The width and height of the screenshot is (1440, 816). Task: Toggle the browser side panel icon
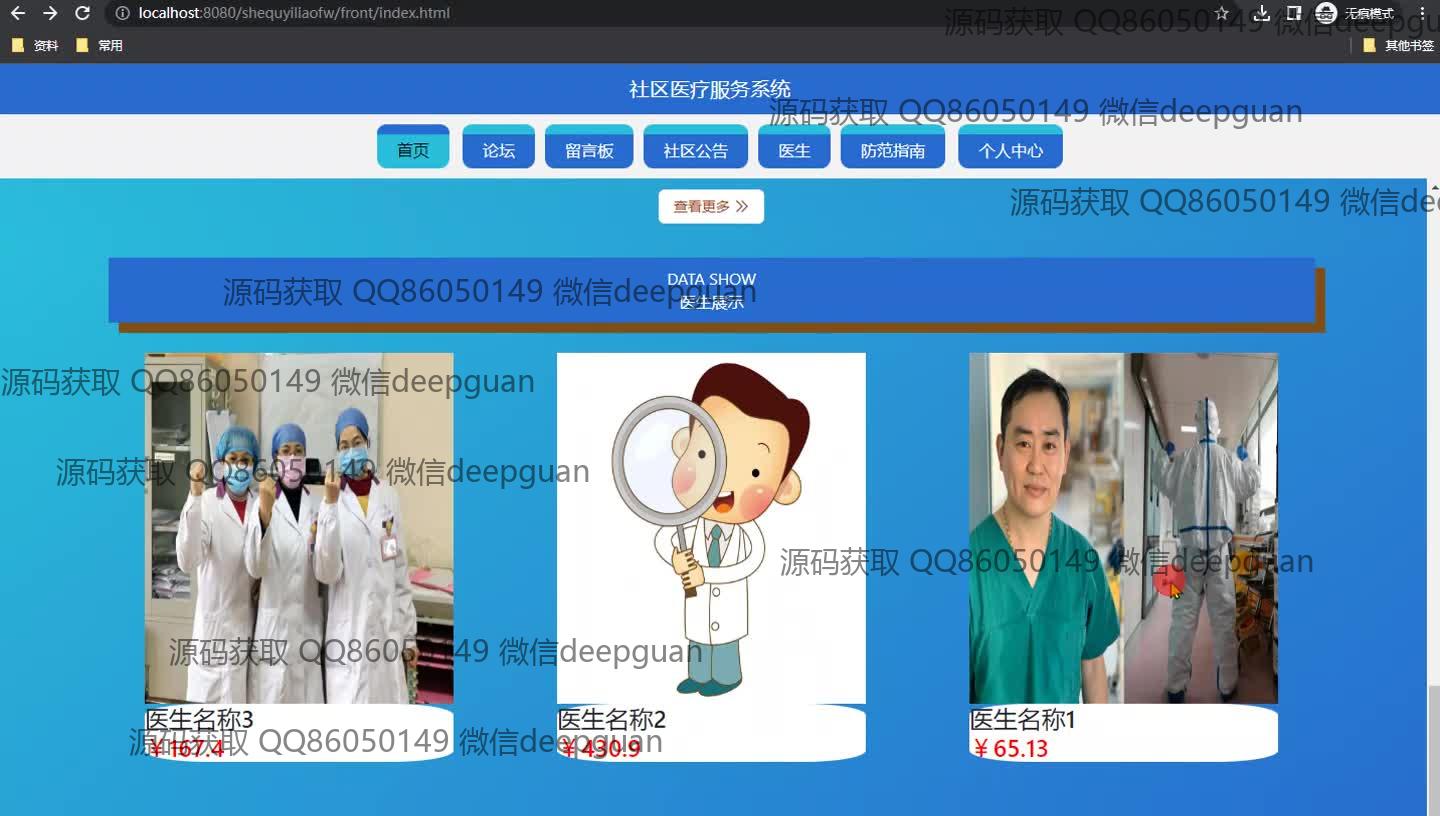(1294, 13)
